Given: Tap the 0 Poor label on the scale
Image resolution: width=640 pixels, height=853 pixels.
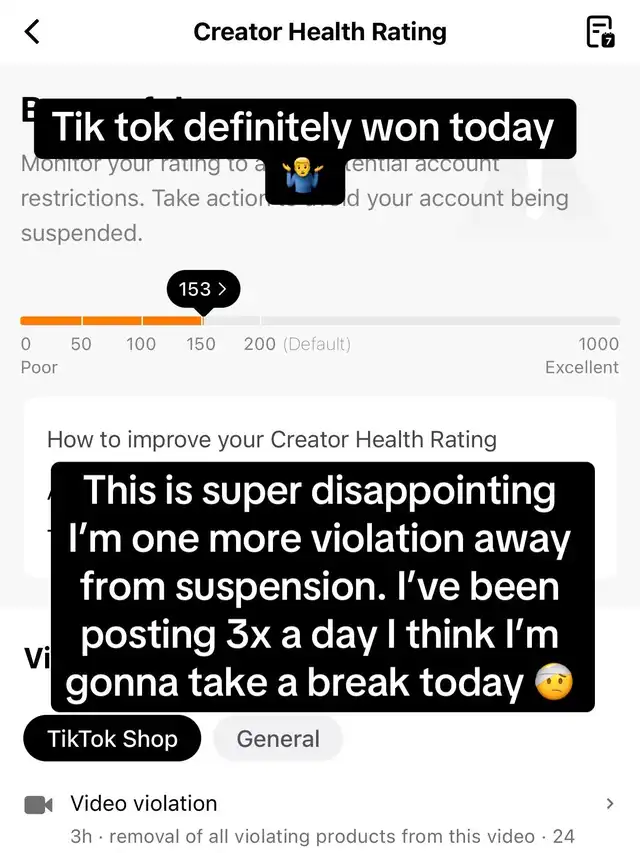Looking at the screenshot, I should coord(39,355).
